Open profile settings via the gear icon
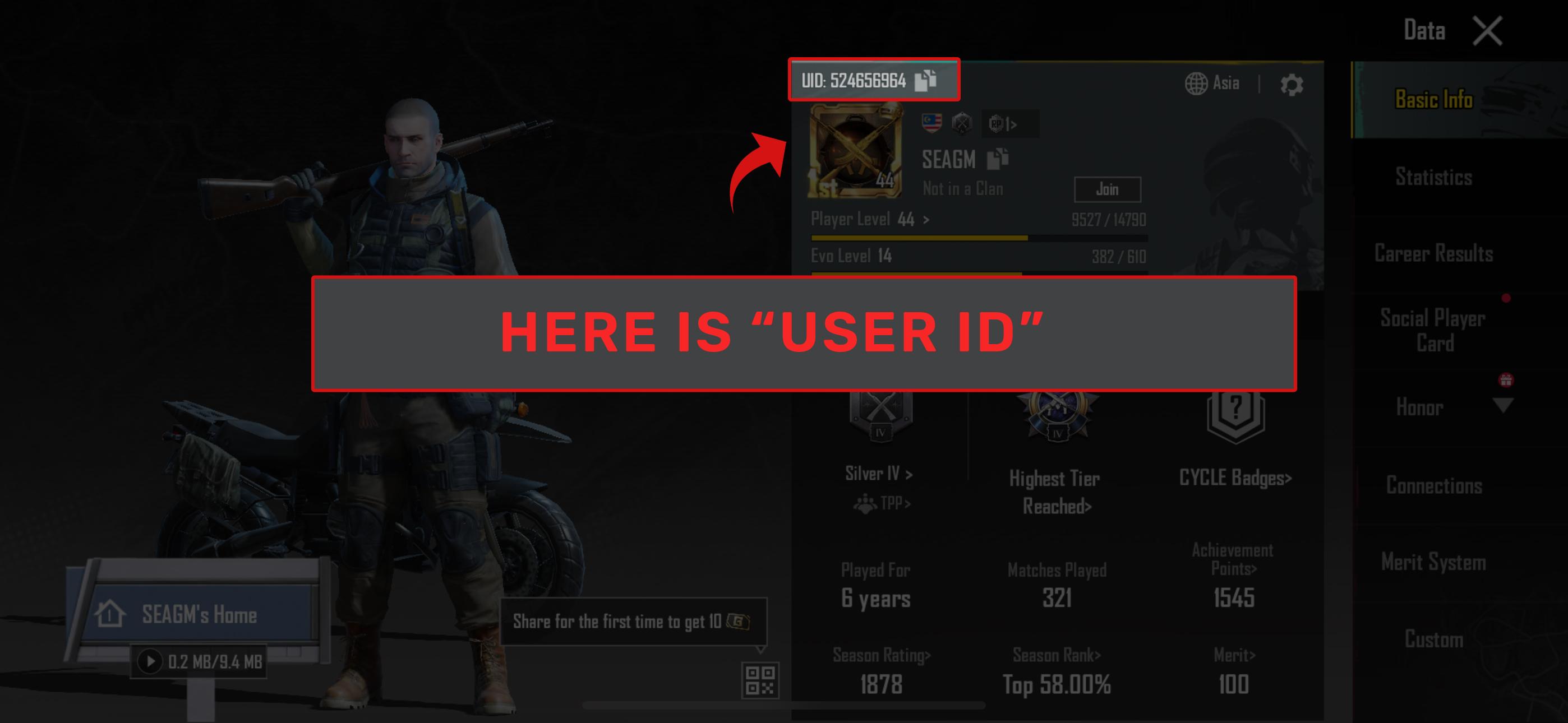Image resolution: width=1568 pixels, height=723 pixels. coord(1291,85)
